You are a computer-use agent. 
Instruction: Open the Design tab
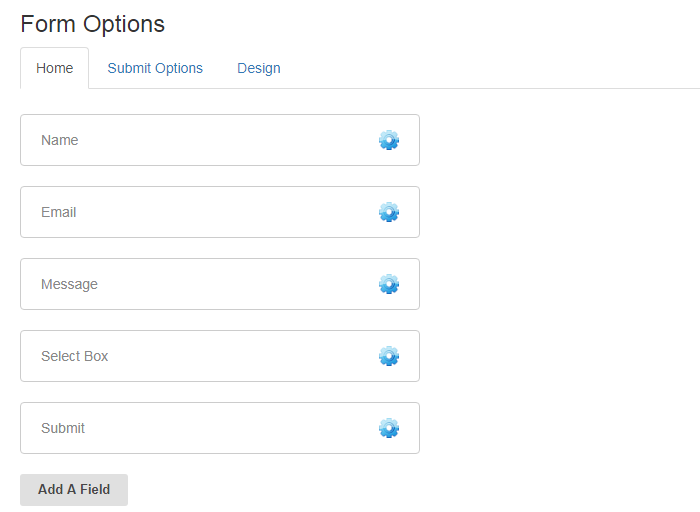pos(258,68)
